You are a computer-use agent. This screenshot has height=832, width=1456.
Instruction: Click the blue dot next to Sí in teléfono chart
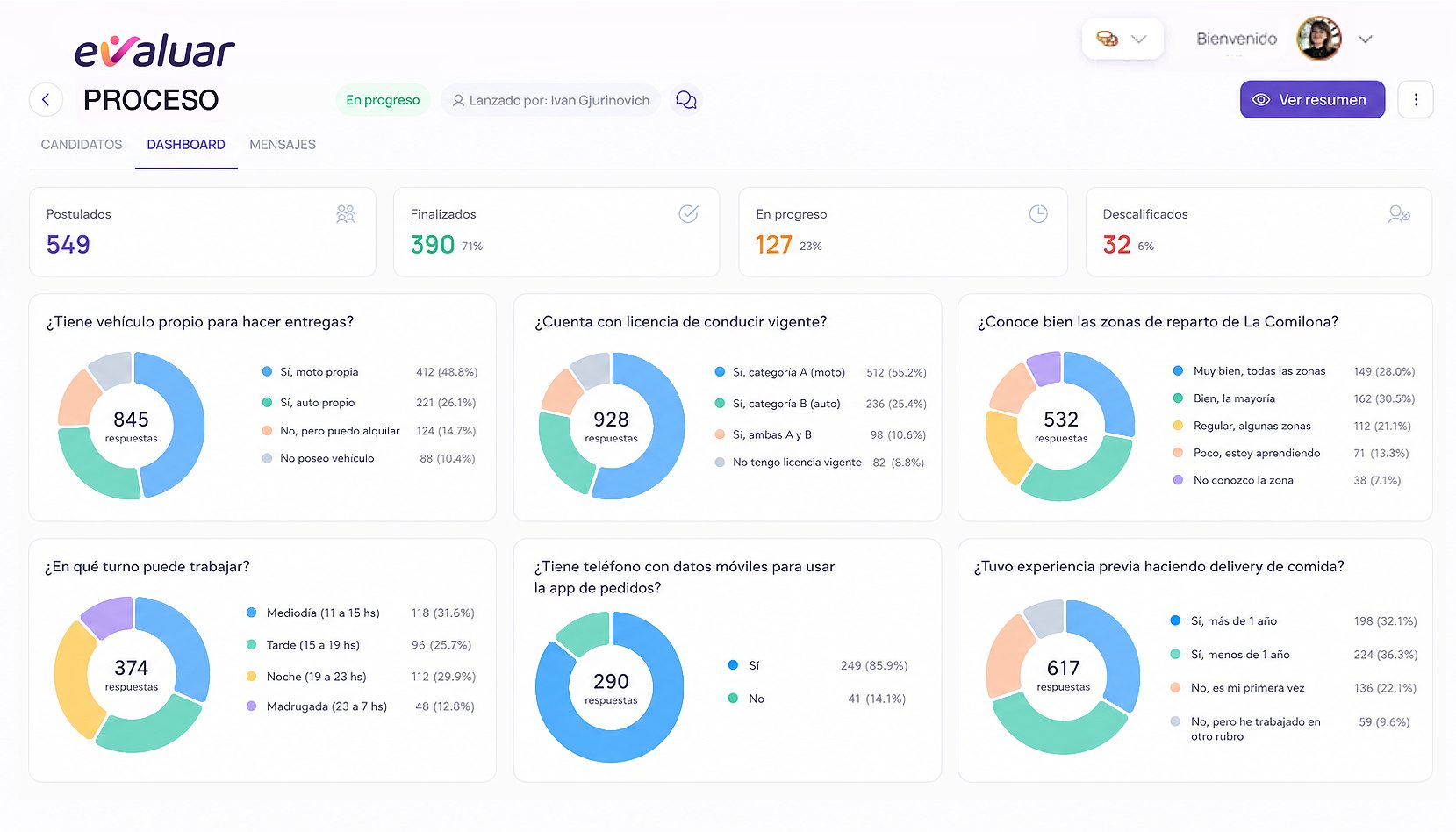(x=733, y=664)
